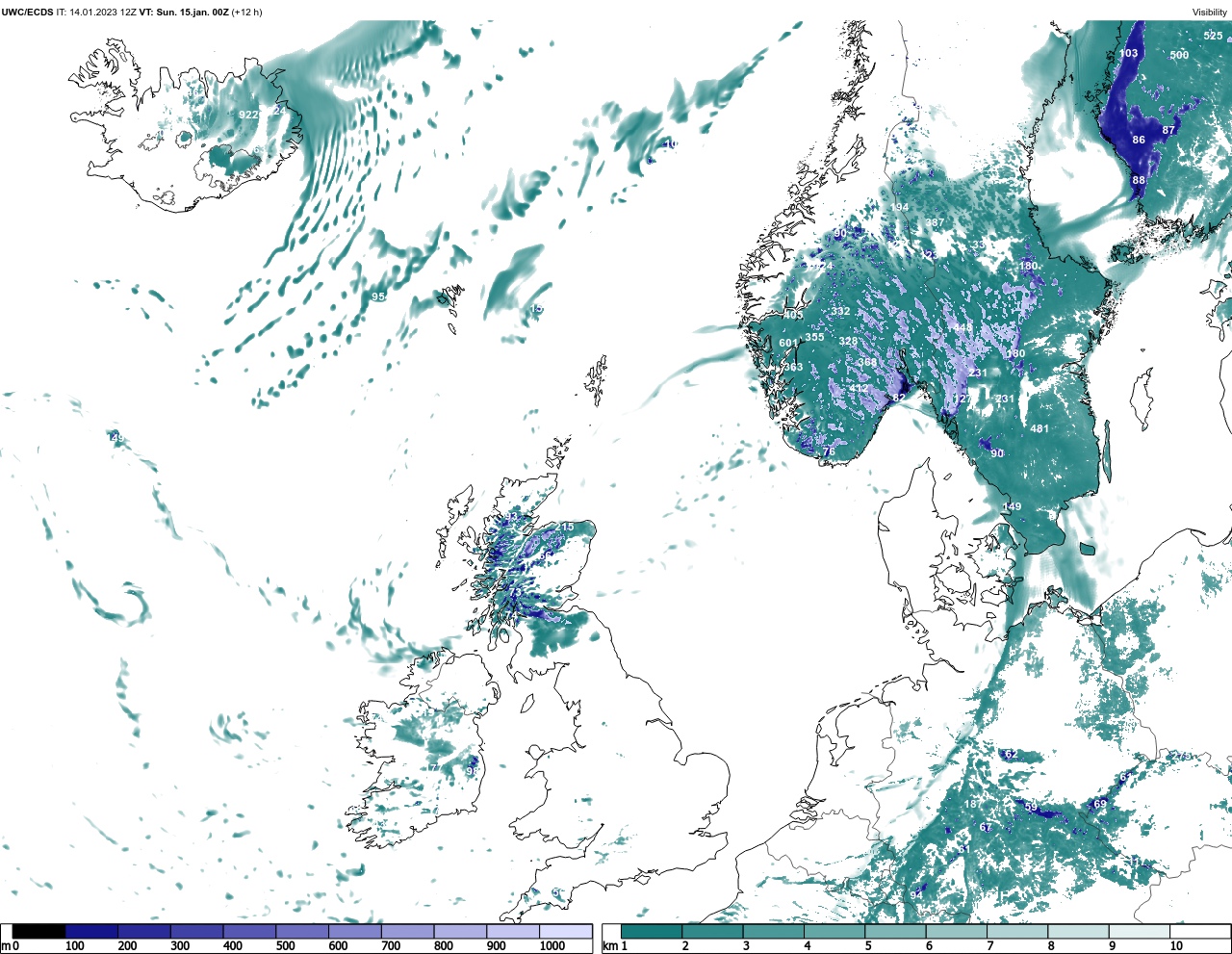Image resolution: width=1232 pixels, height=954 pixels.
Task: Click the '1000' tick label on meter legend
Action: click(x=552, y=946)
